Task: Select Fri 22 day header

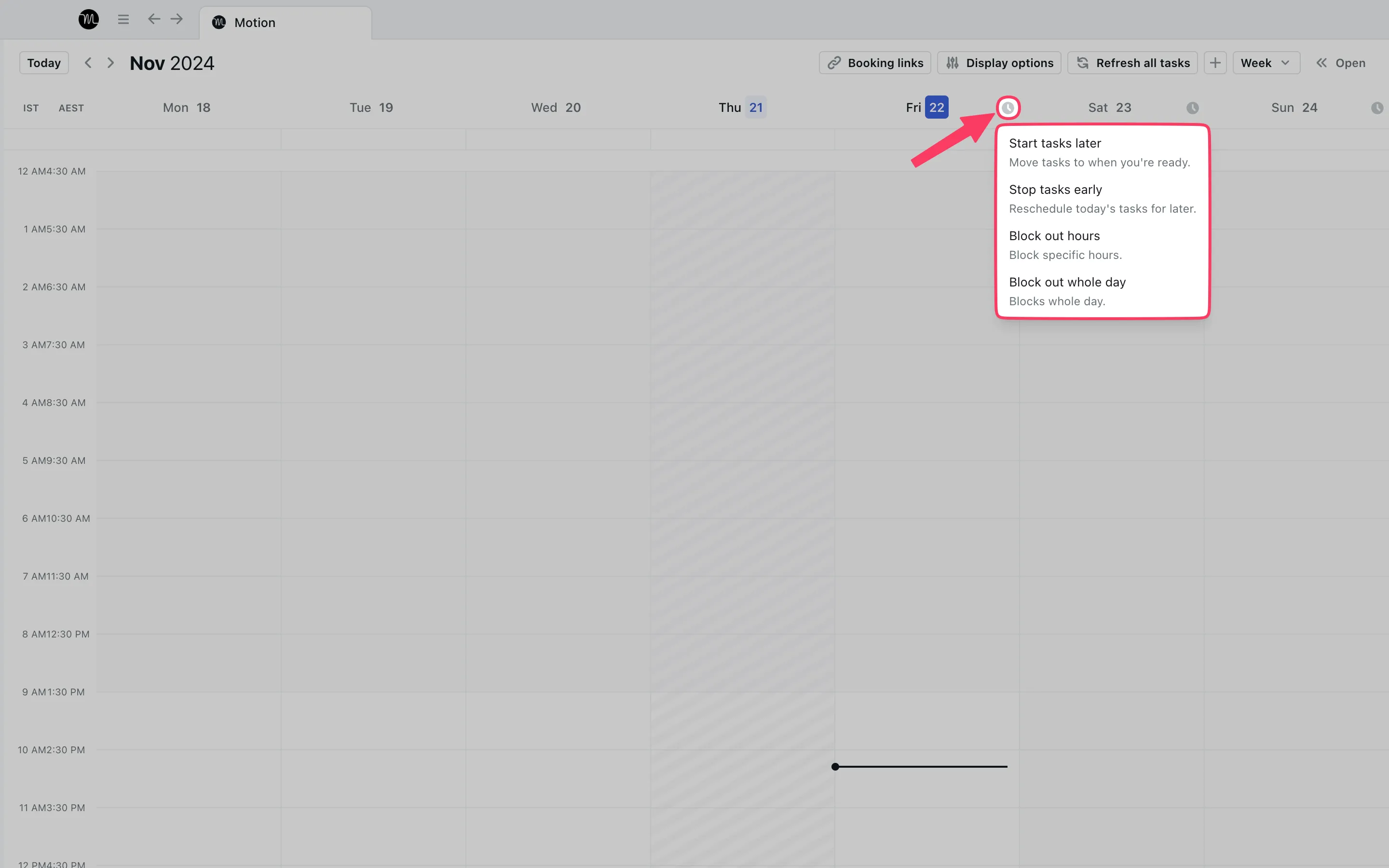Action: (x=927, y=108)
